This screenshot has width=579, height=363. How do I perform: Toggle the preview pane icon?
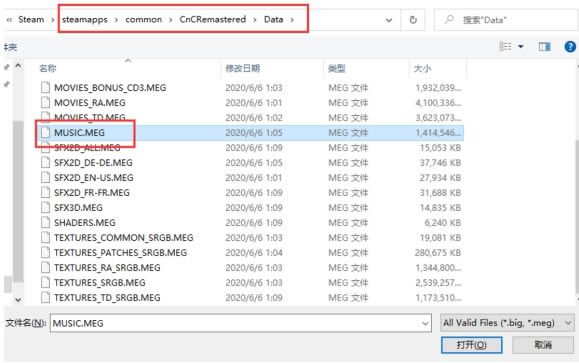[544, 47]
